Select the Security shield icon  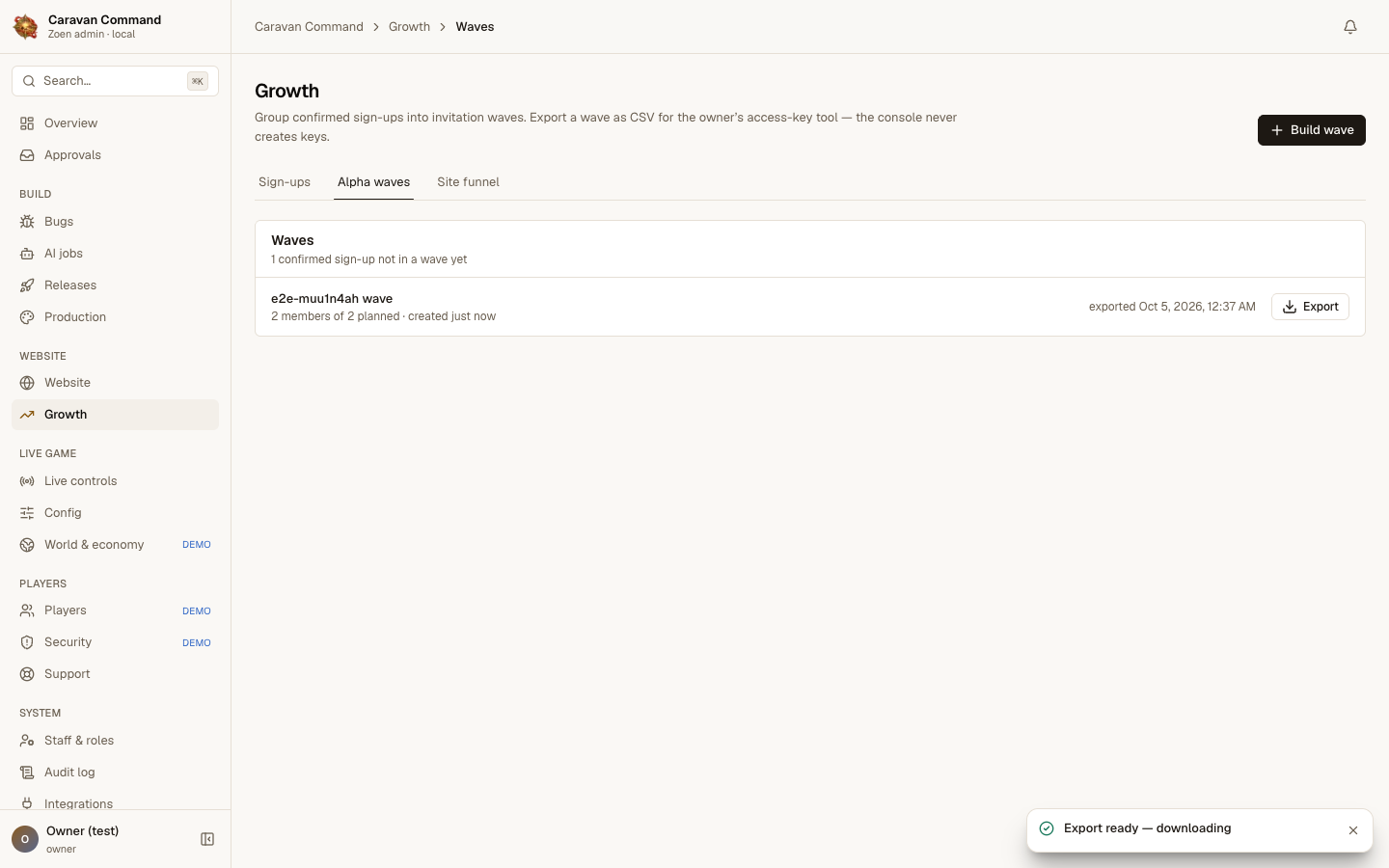[27, 642]
